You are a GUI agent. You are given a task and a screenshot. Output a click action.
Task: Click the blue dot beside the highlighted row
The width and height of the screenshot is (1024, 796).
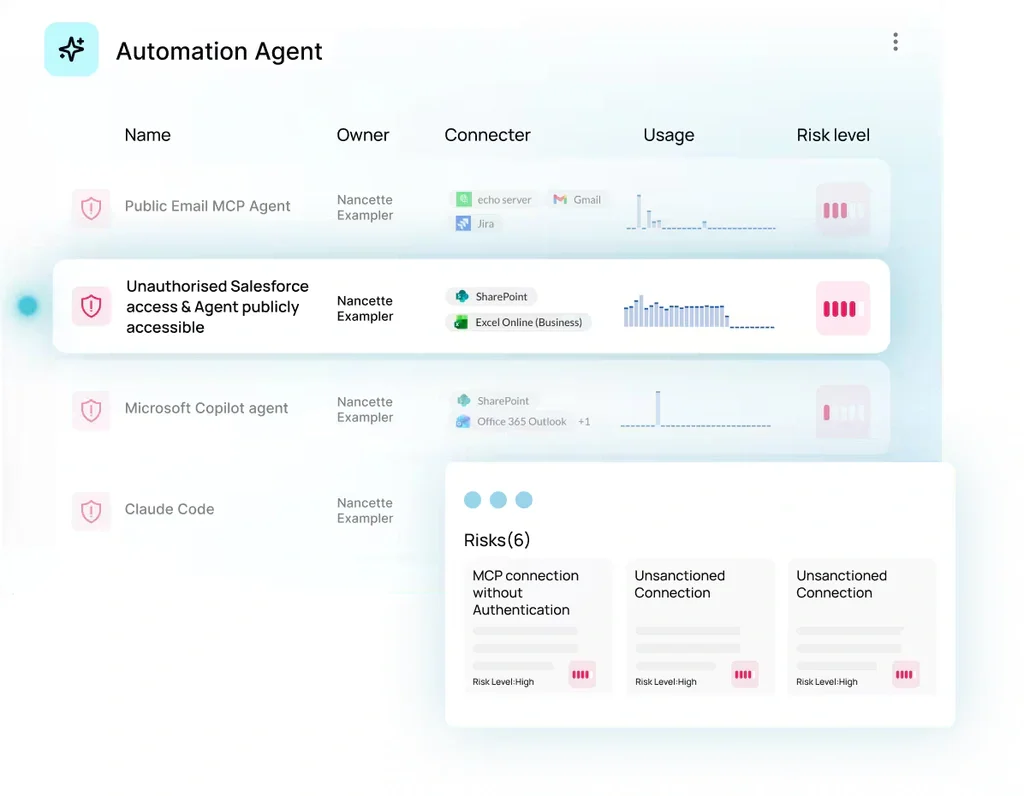[27, 306]
